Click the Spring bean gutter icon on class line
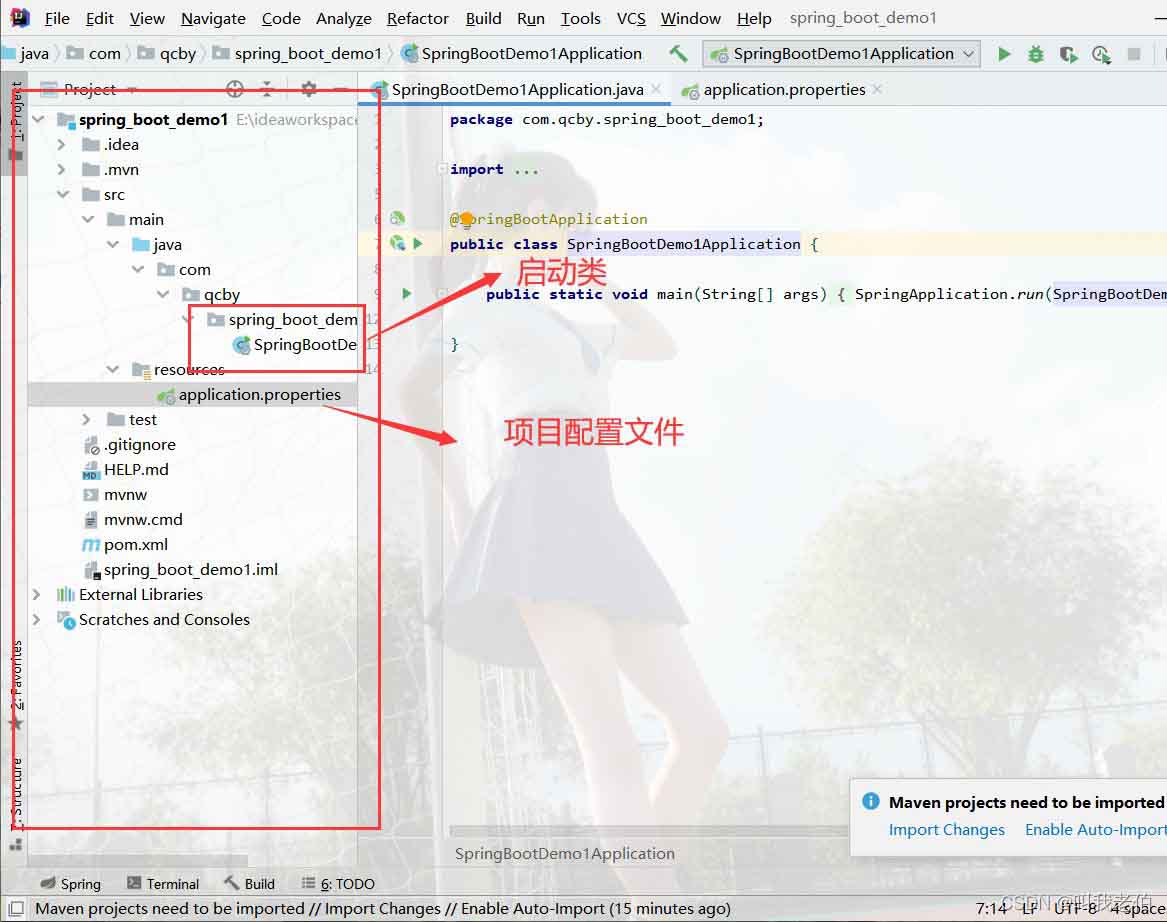The width and height of the screenshot is (1167, 922). click(x=397, y=243)
